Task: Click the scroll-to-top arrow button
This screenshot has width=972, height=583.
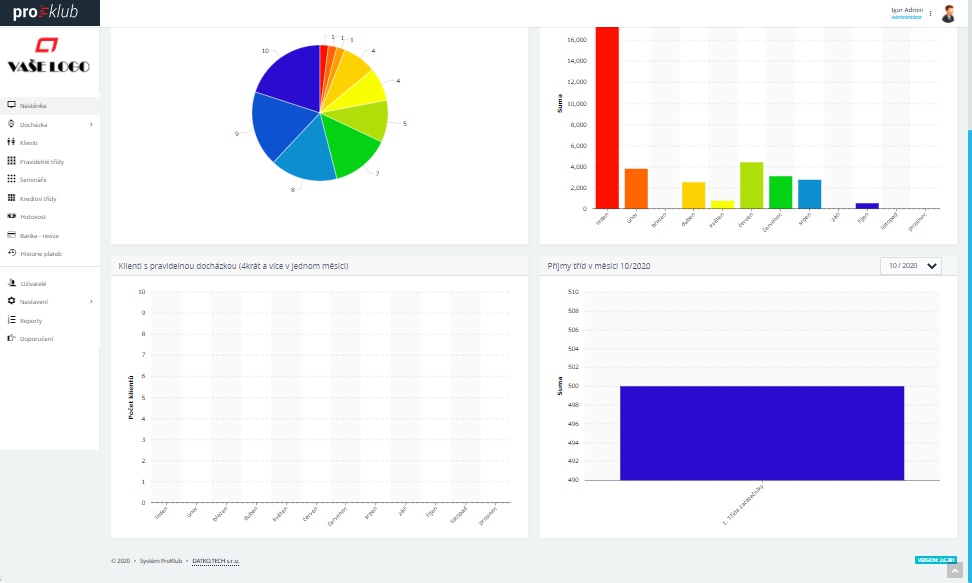Action: [953, 571]
